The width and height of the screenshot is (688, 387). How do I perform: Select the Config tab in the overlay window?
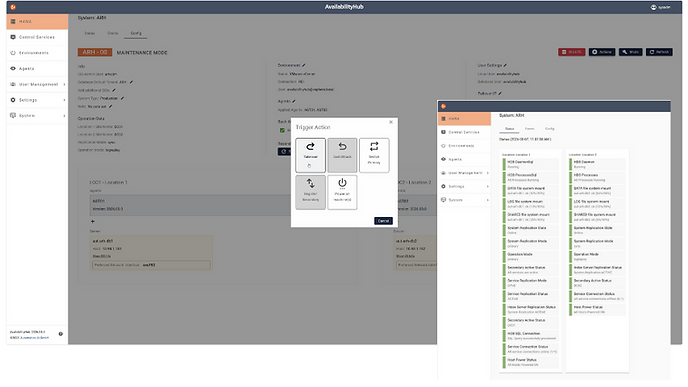(549, 129)
